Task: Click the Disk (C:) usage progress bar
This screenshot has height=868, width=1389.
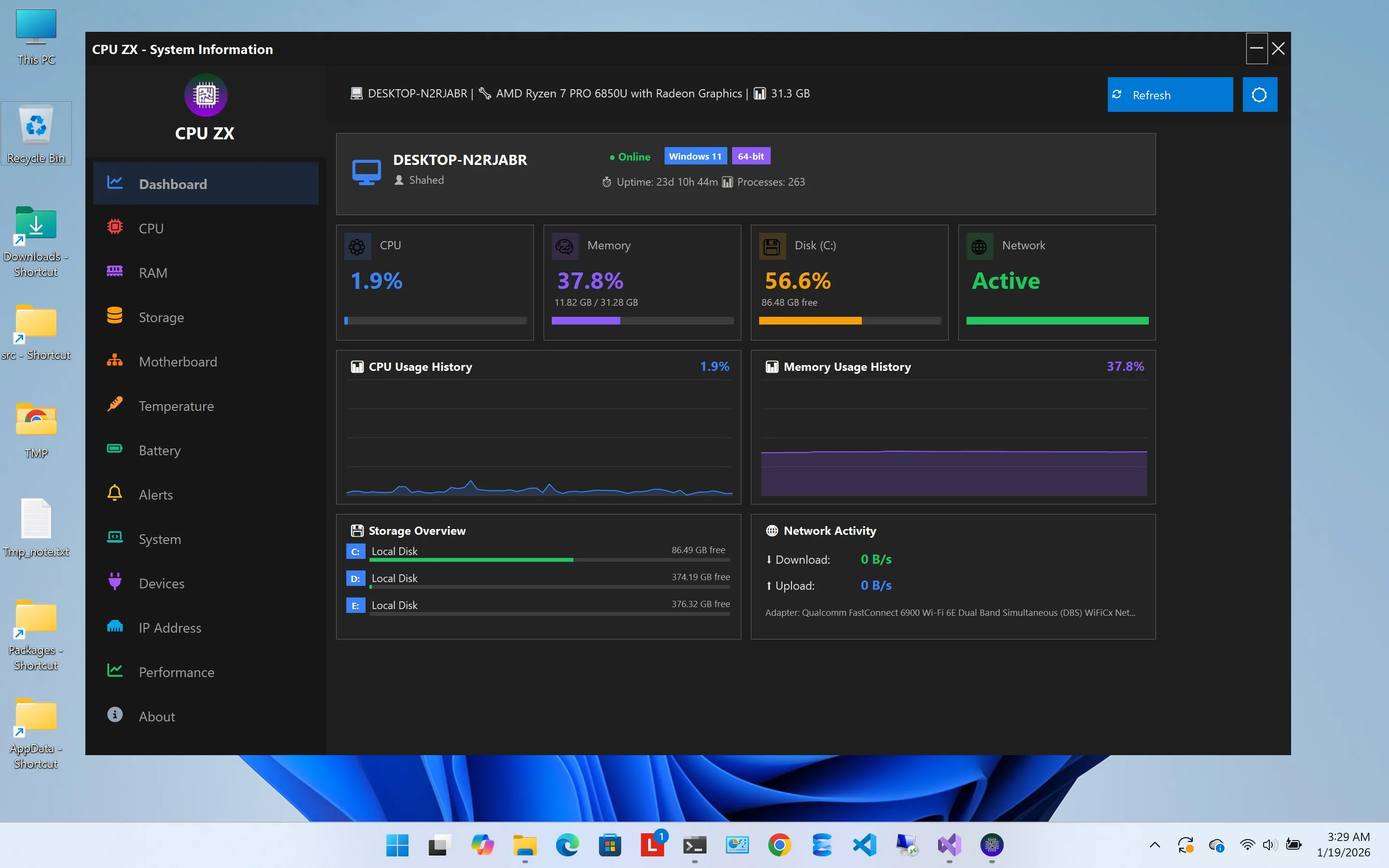Action: [849, 321]
